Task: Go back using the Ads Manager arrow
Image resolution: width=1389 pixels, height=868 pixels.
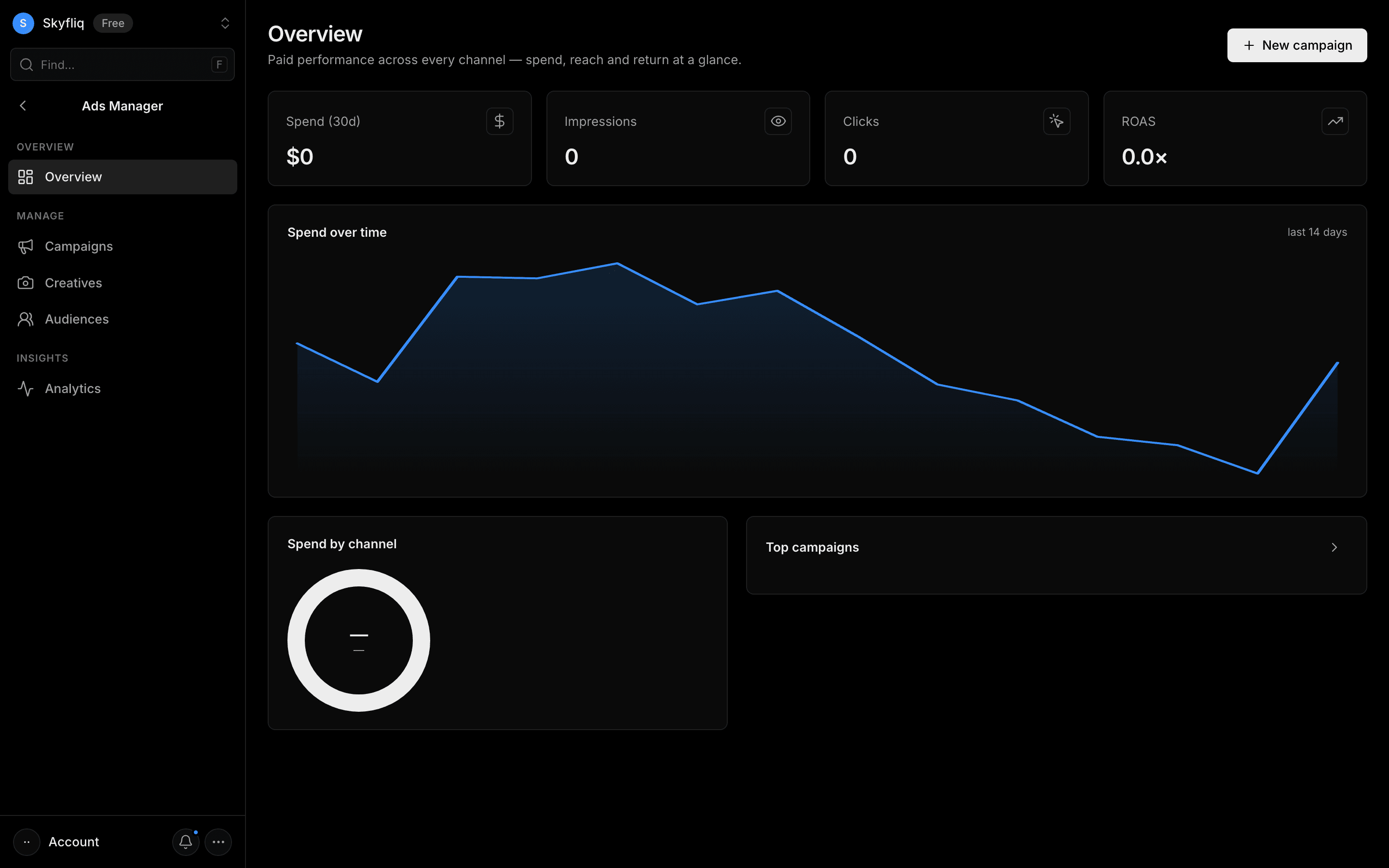Action: click(23, 106)
